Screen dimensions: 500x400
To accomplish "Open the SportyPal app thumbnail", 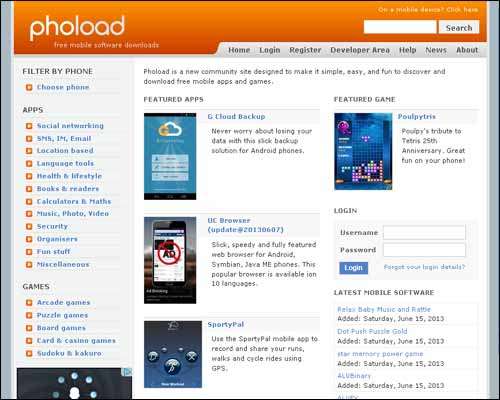I will [173, 354].
